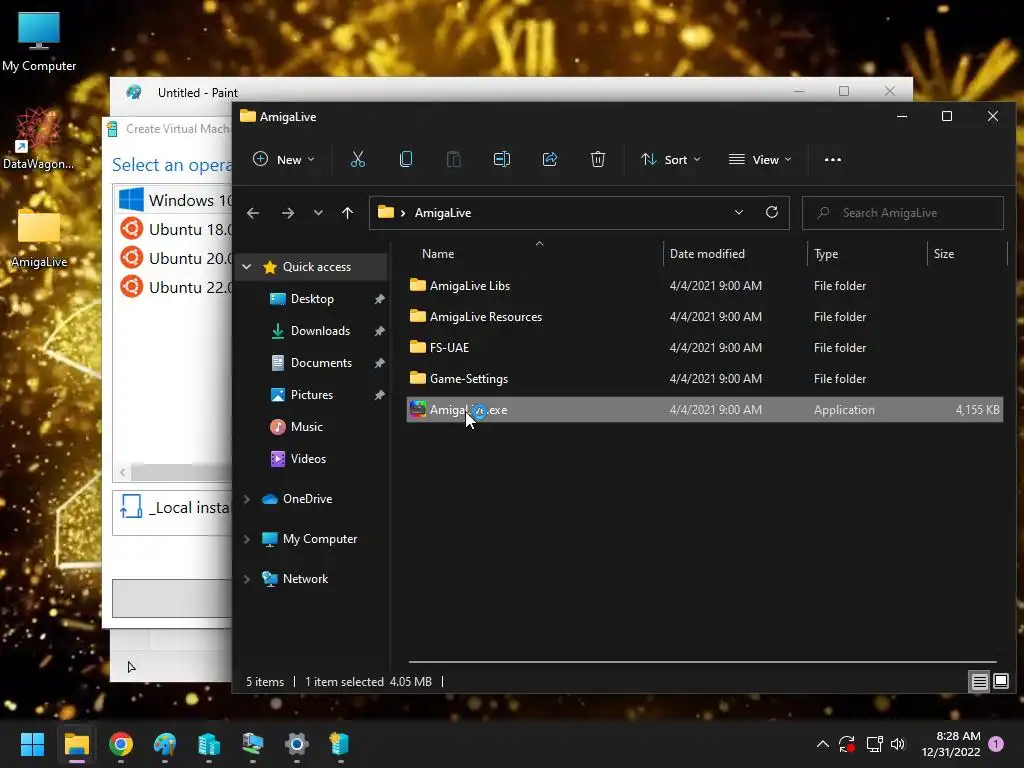Image resolution: width=1024 pixels, height=768 pixels.
Task: Open AmigaLive folder on desktop
Action: 39,238
